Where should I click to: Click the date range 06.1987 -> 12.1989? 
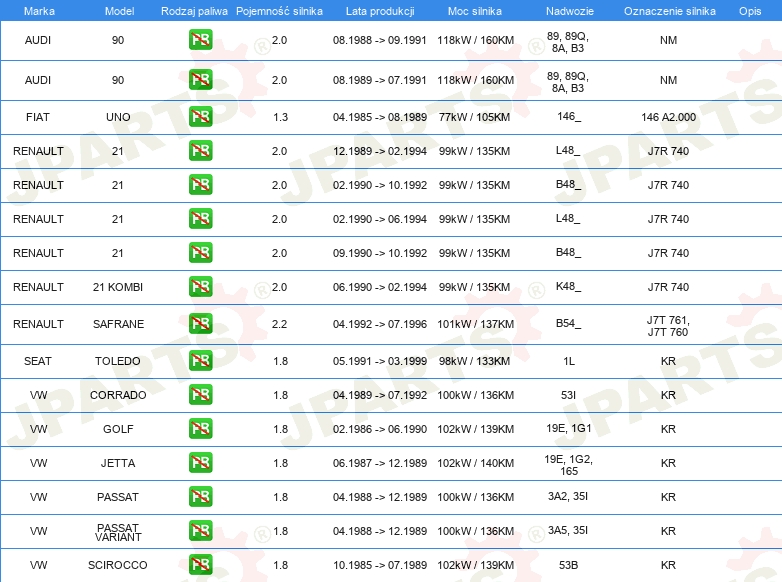coord(380,463)
